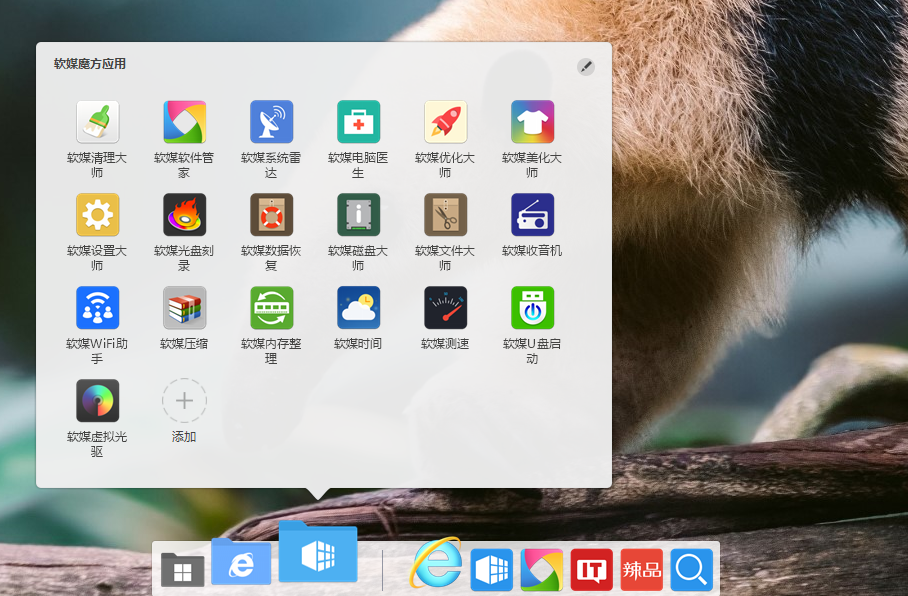Screen dimensions: 908x596
Task: Click the magnifier search dock icon
Action: [x=691, y=570]
